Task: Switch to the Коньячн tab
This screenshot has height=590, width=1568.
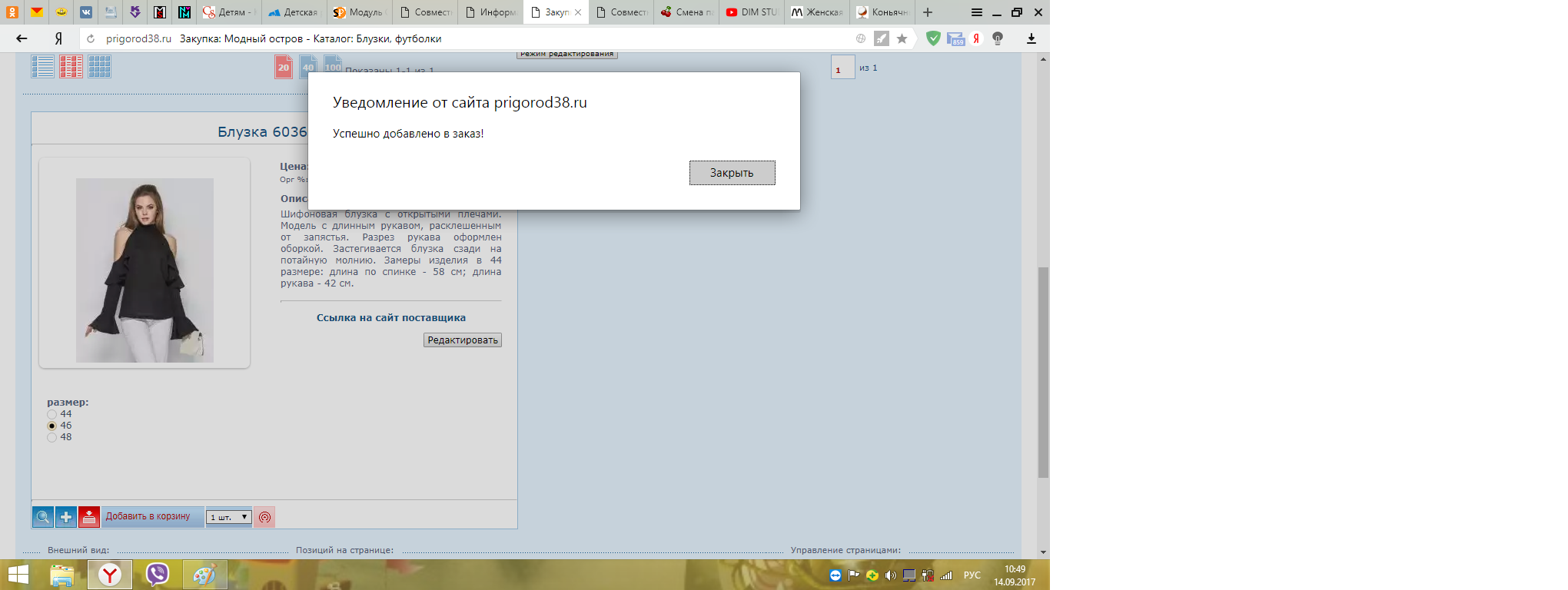Action: [882, 12]
